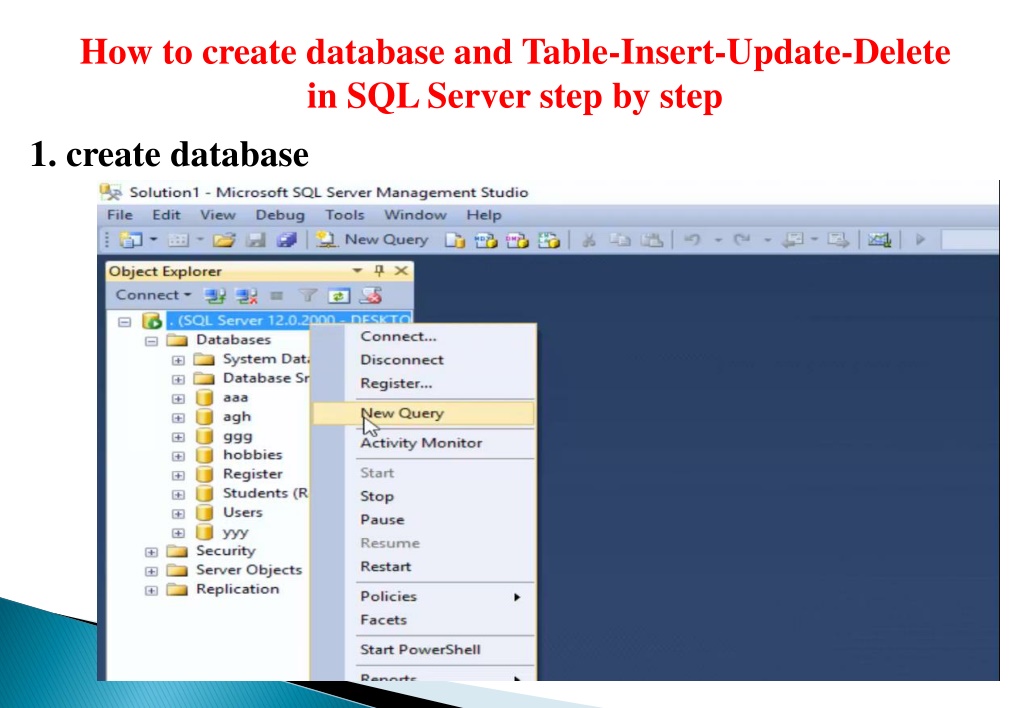Close the Object Explorer panel
1023x708 pixels.
coord(401,270)
